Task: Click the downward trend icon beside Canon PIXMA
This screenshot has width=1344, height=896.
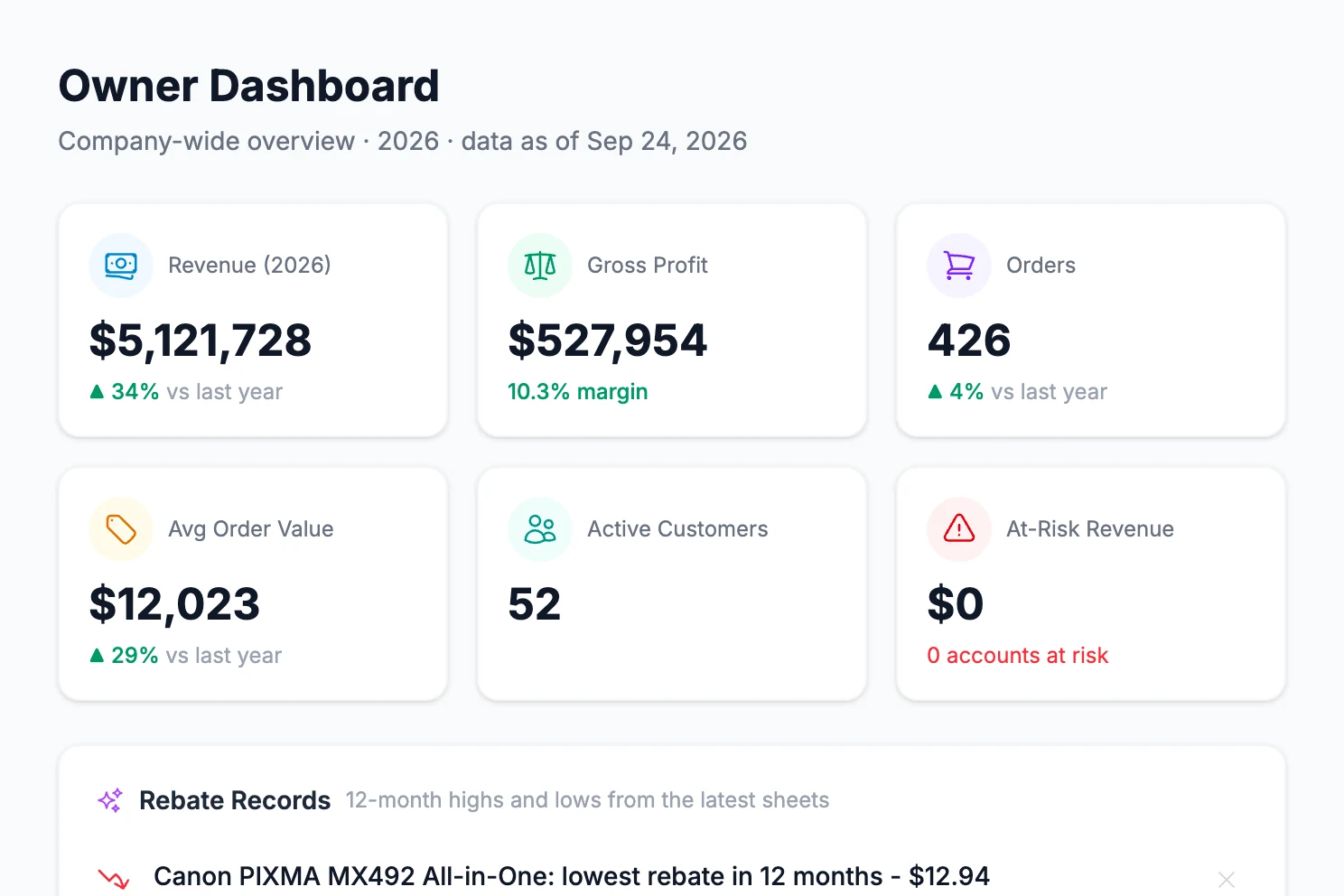Action: (x=114, y=878)
